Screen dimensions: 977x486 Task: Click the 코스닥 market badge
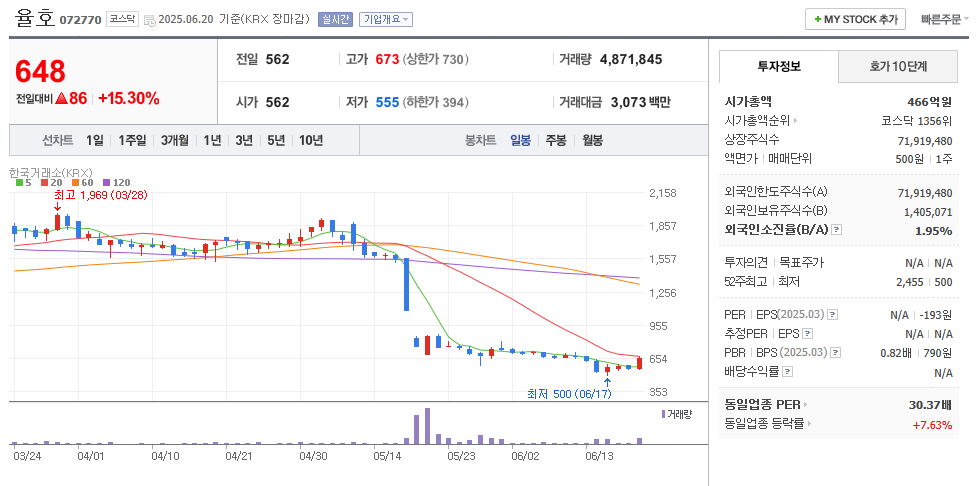[122, 19]
